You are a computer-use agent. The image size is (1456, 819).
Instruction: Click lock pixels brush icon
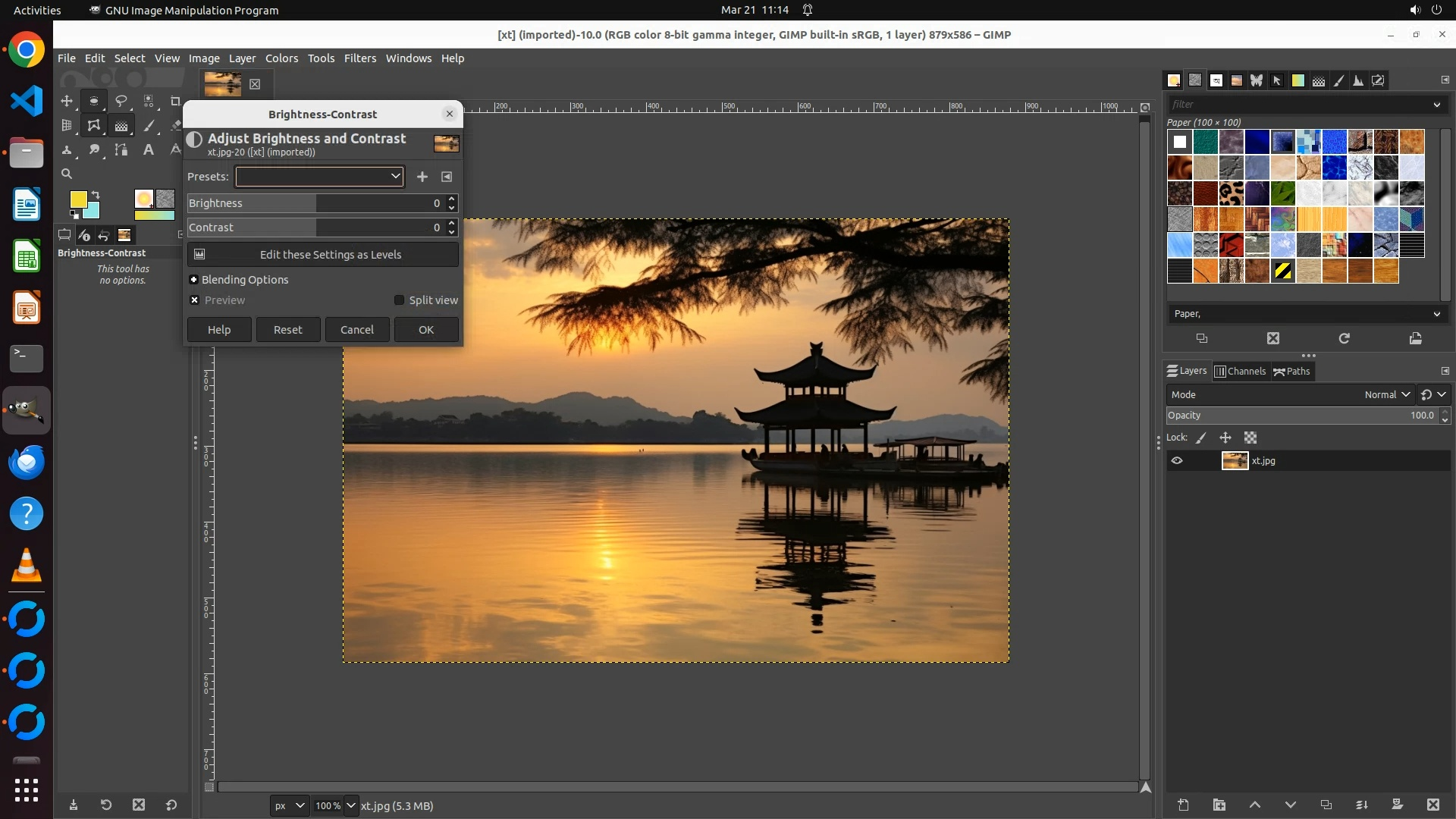tap(1201, 438)
